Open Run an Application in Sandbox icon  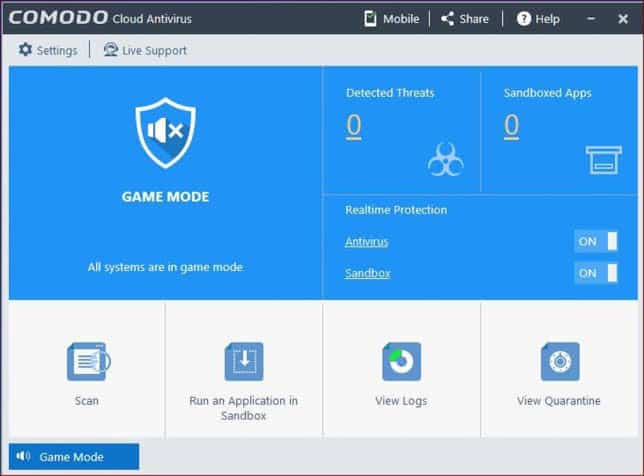244,361
